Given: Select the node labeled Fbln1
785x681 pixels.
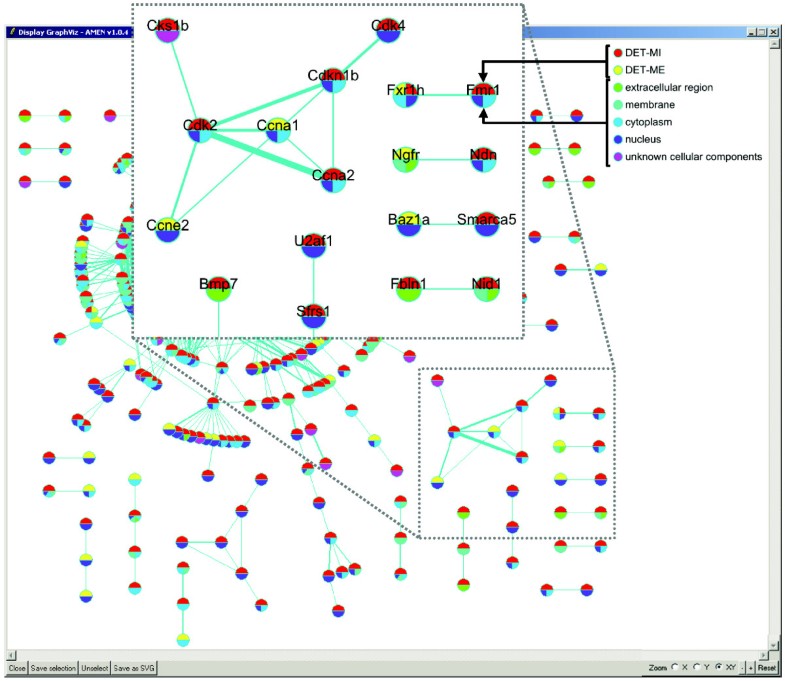Looking at the screenshot, I should [408, 289].
